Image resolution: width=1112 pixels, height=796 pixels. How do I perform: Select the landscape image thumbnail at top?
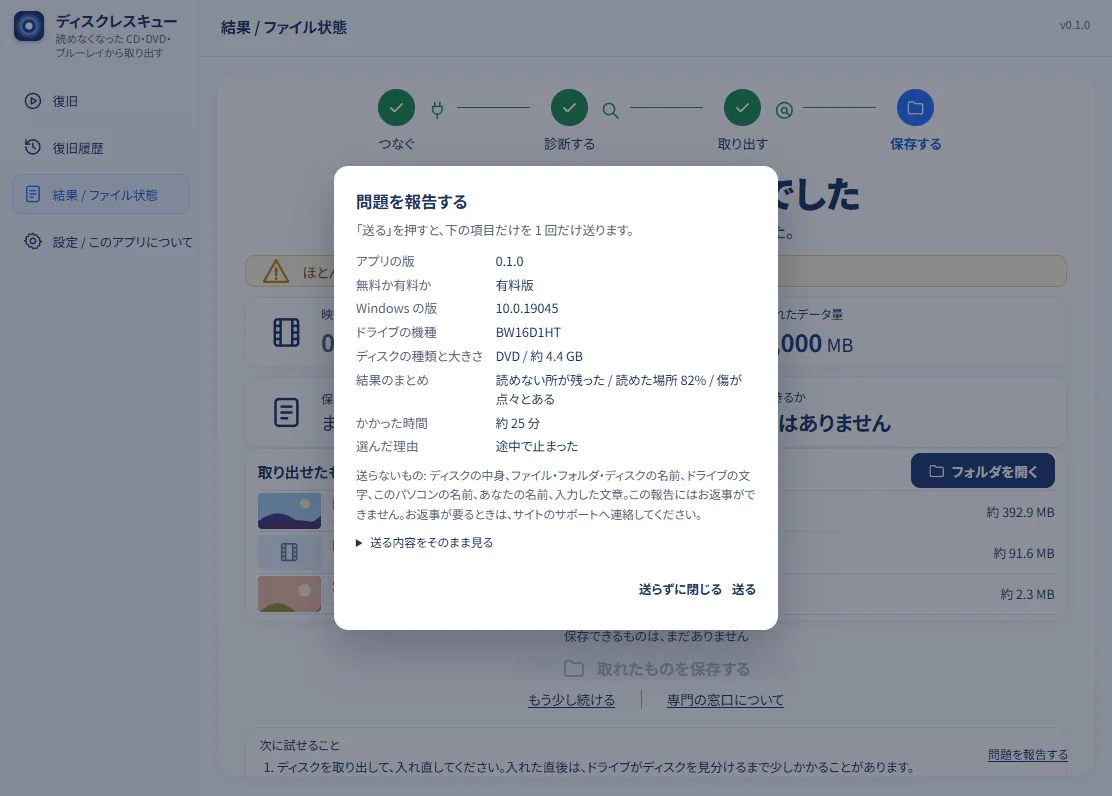pyautogui.click(x=289, y=511)
